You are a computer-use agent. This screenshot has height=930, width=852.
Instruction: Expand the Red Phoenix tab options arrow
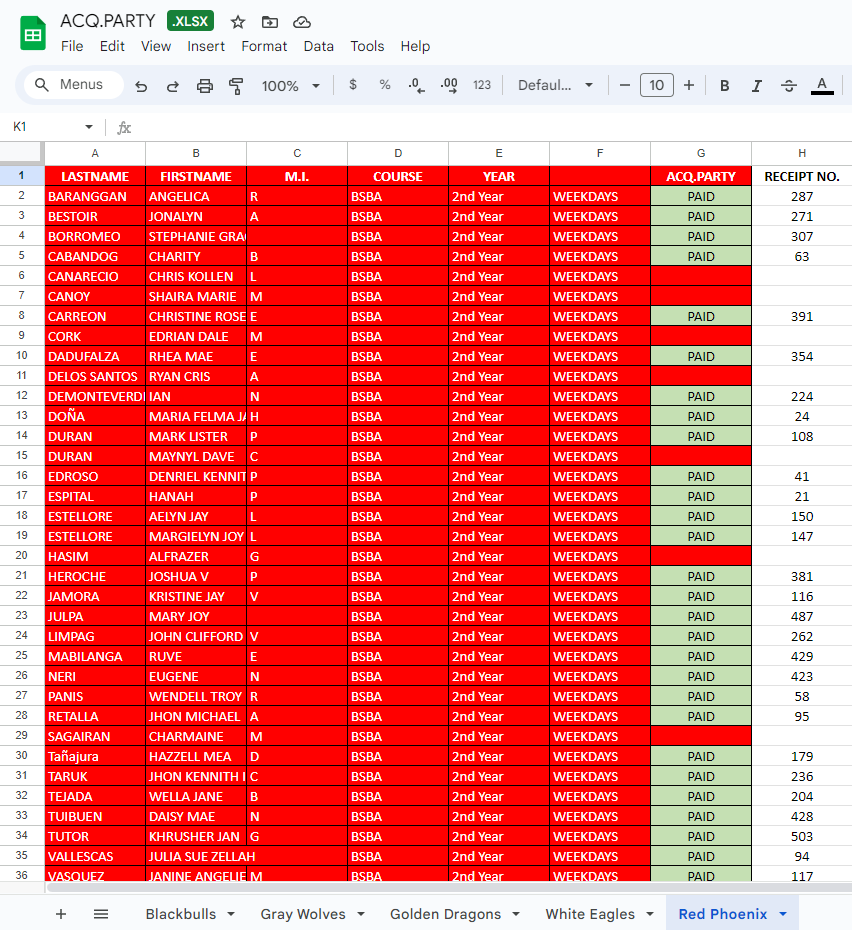pos(783,914)
